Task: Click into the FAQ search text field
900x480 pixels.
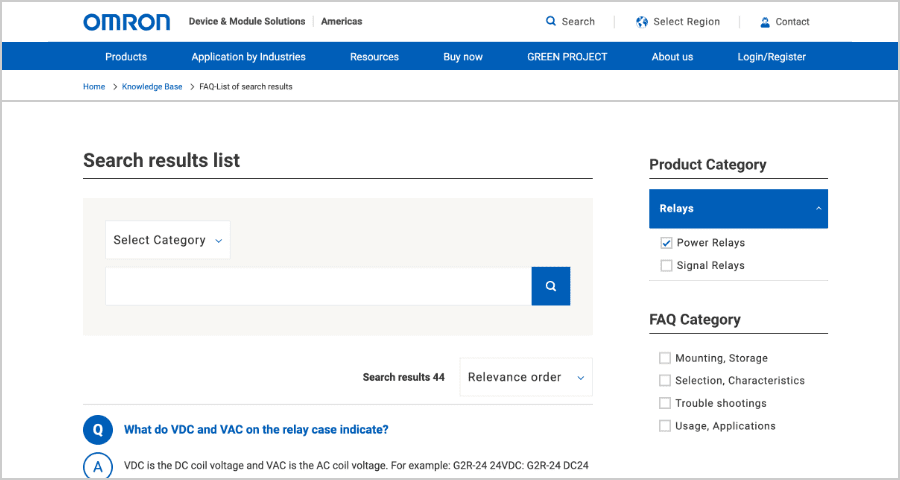Action: (318, 286)
